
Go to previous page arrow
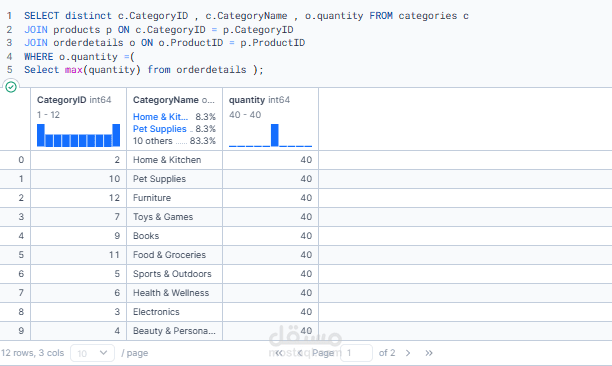[x=300, y=353]
